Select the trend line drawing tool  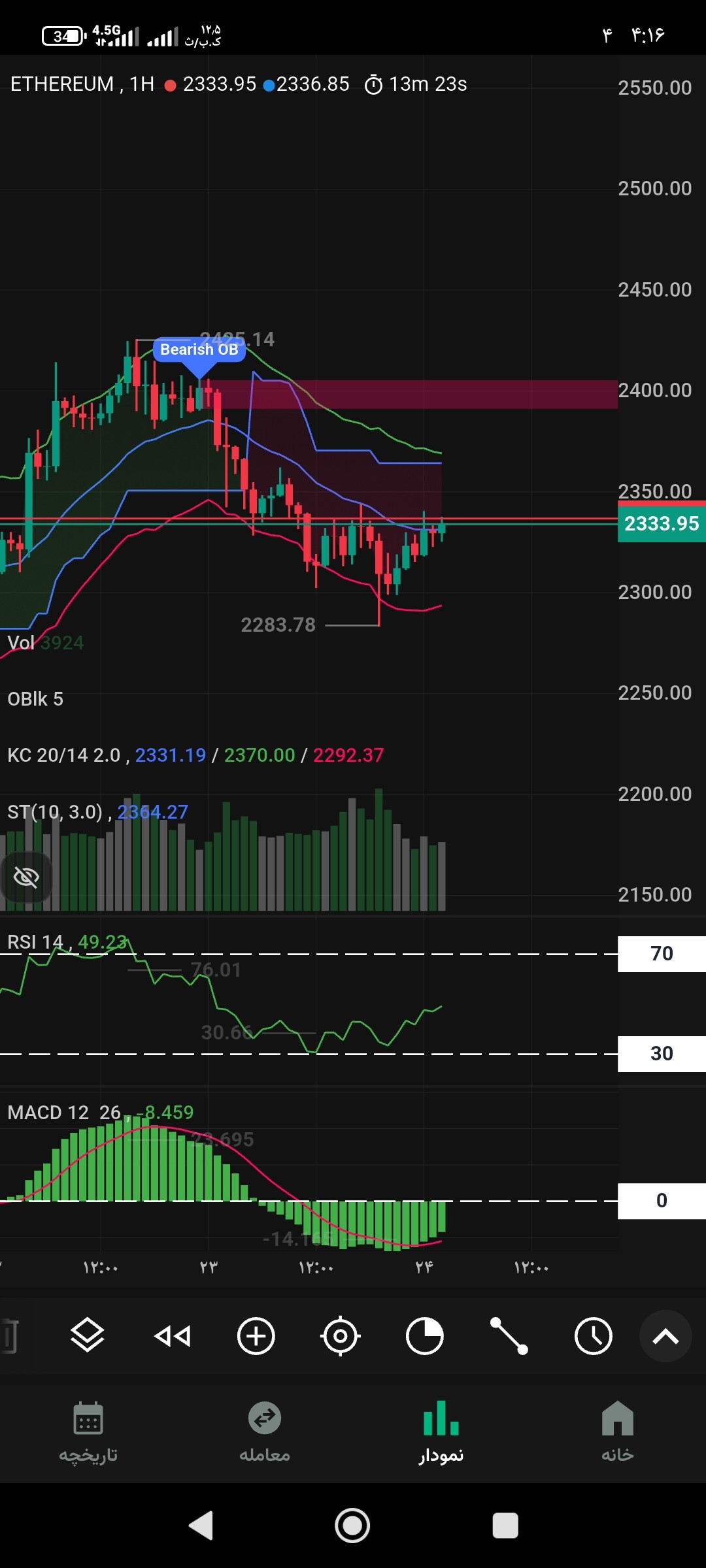click(509, 1336)
